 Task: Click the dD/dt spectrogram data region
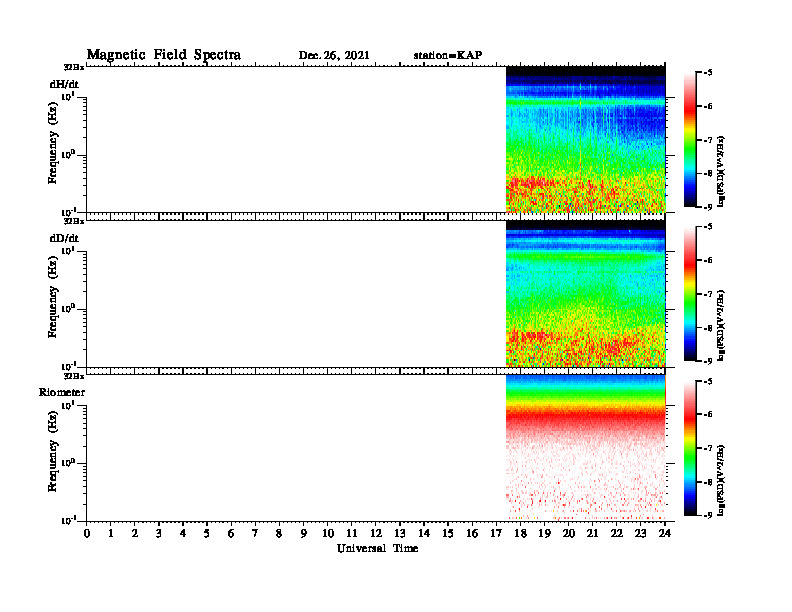(x=586, y=293)
